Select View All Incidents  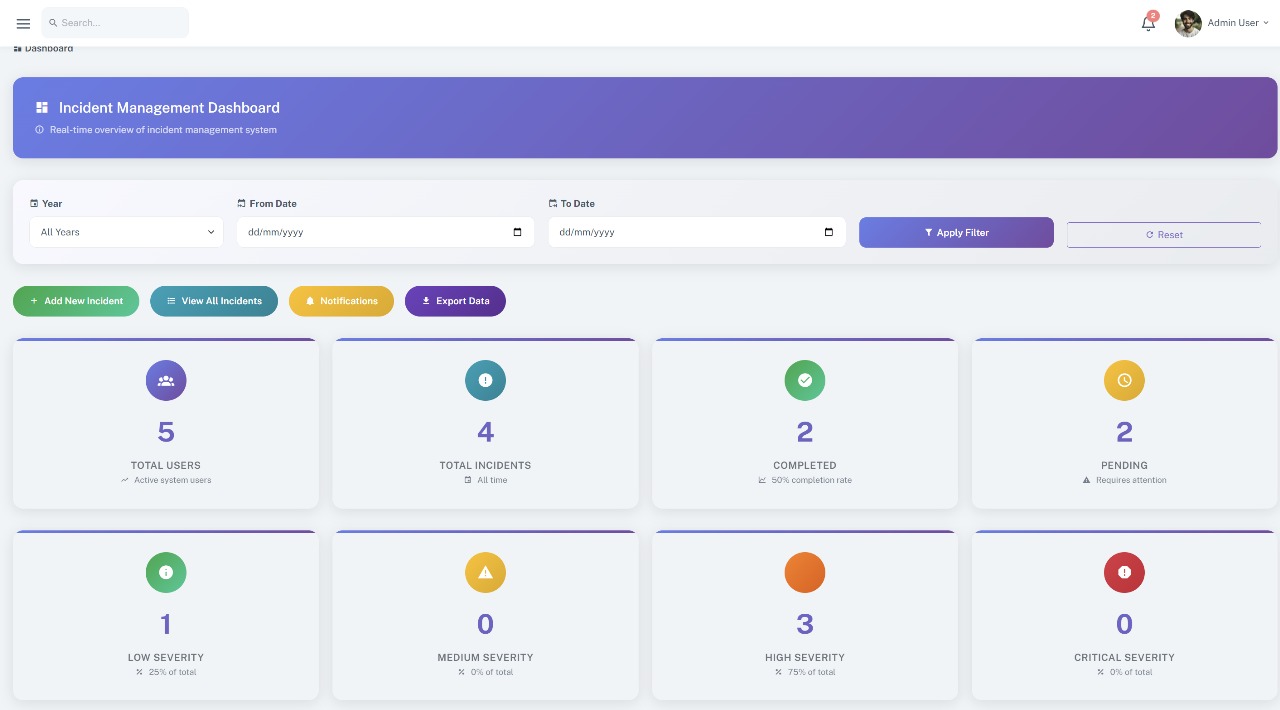coord(214,300)
